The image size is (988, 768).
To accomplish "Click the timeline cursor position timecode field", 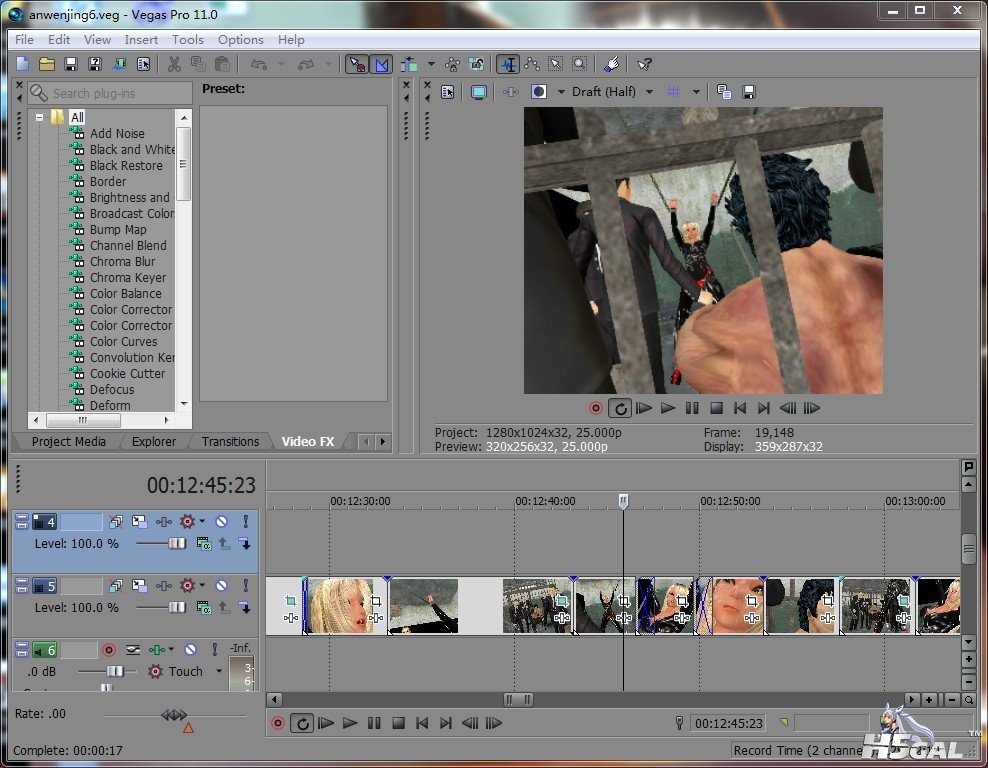I will pyautogui.click(x=729, y=723).
